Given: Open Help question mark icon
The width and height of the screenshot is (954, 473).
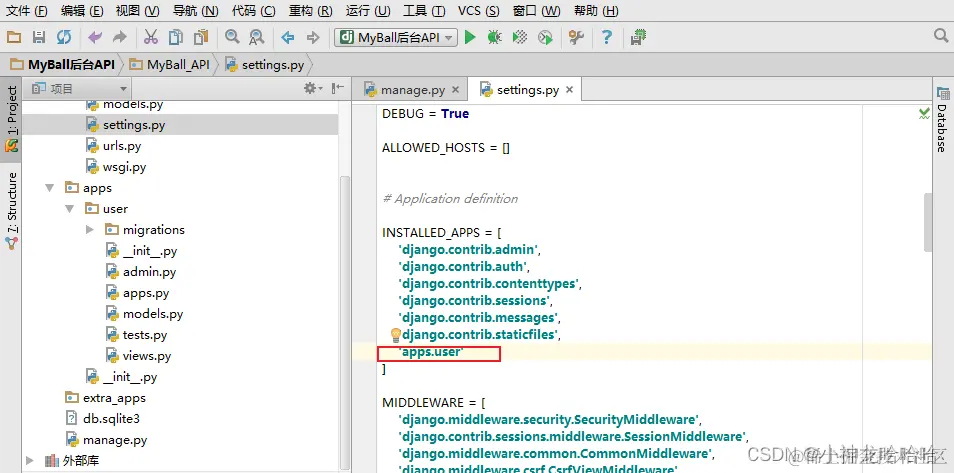Looking at the screenshot, I should tap(607, 38).
